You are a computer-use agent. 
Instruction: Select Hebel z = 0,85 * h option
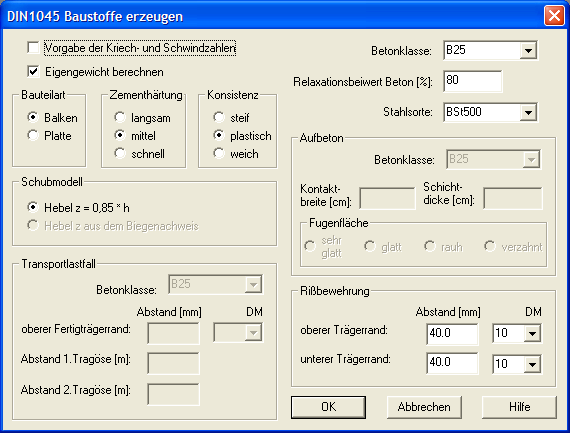tap(33, 207)
